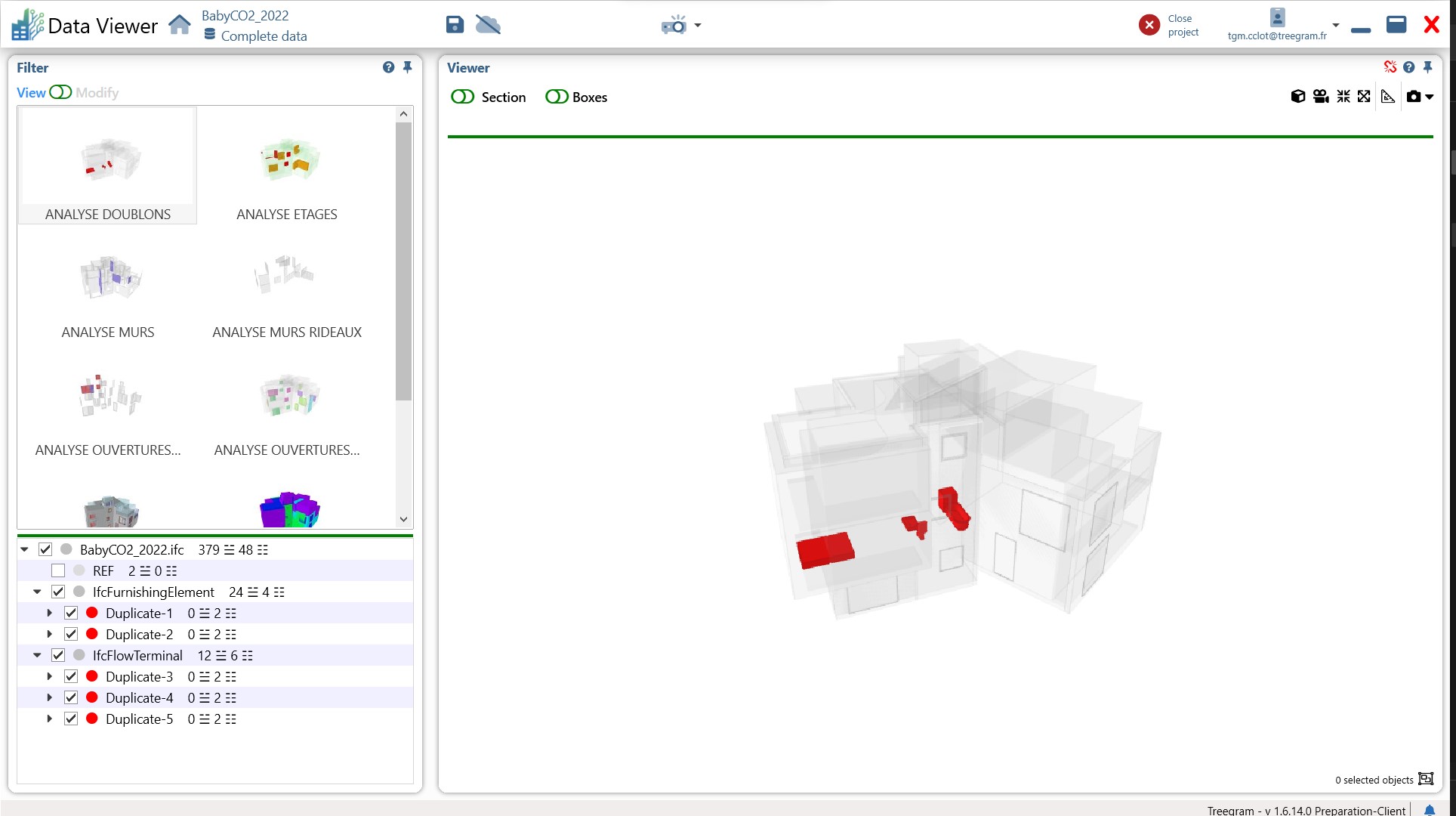Click the 3D cube view icon
Screen dimensions: 1456x816
(1297, 97)
